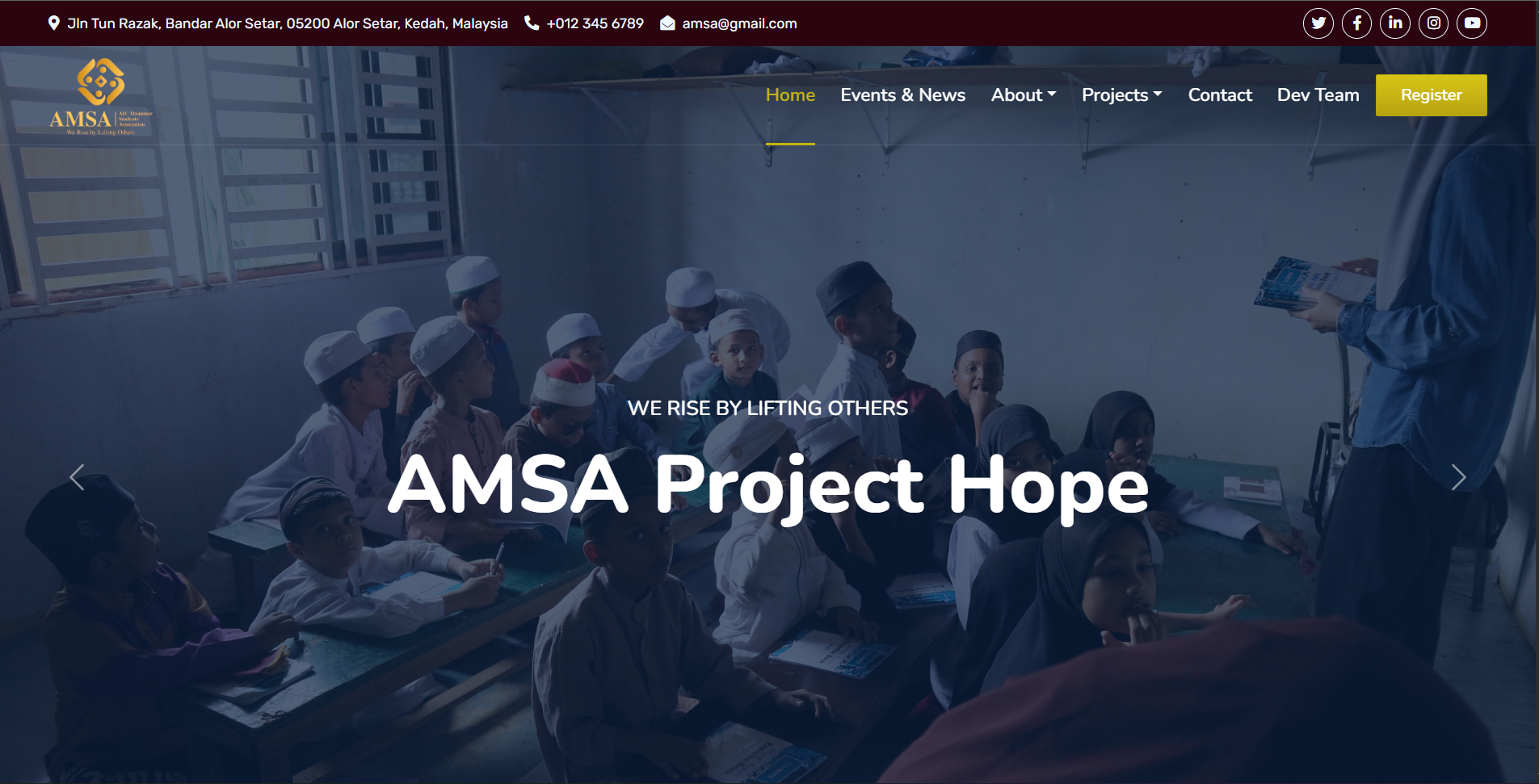Open the Twitter social icon
The height and width of the screenshot is (784, 1539).
(1318, 23)
